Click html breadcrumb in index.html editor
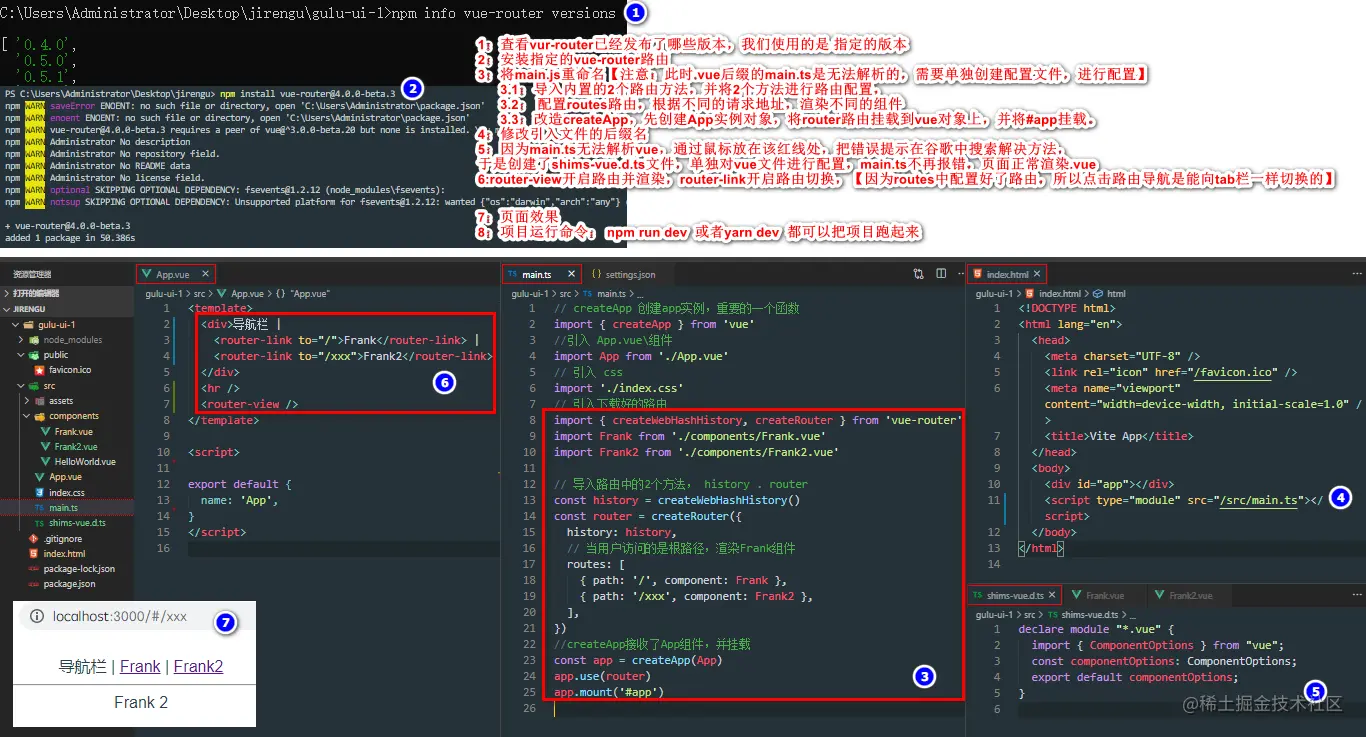Image resolution: width=1366 pixels, height=737 pixels. coord(1116,294)
